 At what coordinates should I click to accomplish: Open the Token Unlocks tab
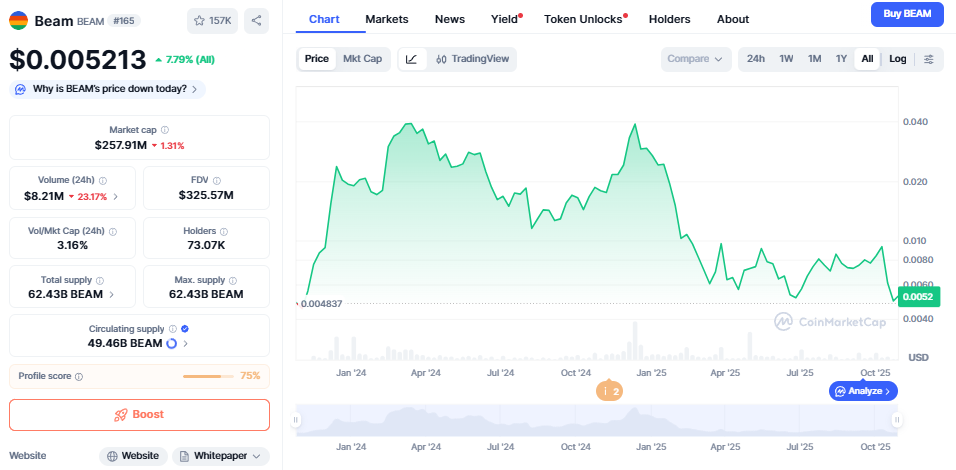pyautogui.click(x=584, y=20)
